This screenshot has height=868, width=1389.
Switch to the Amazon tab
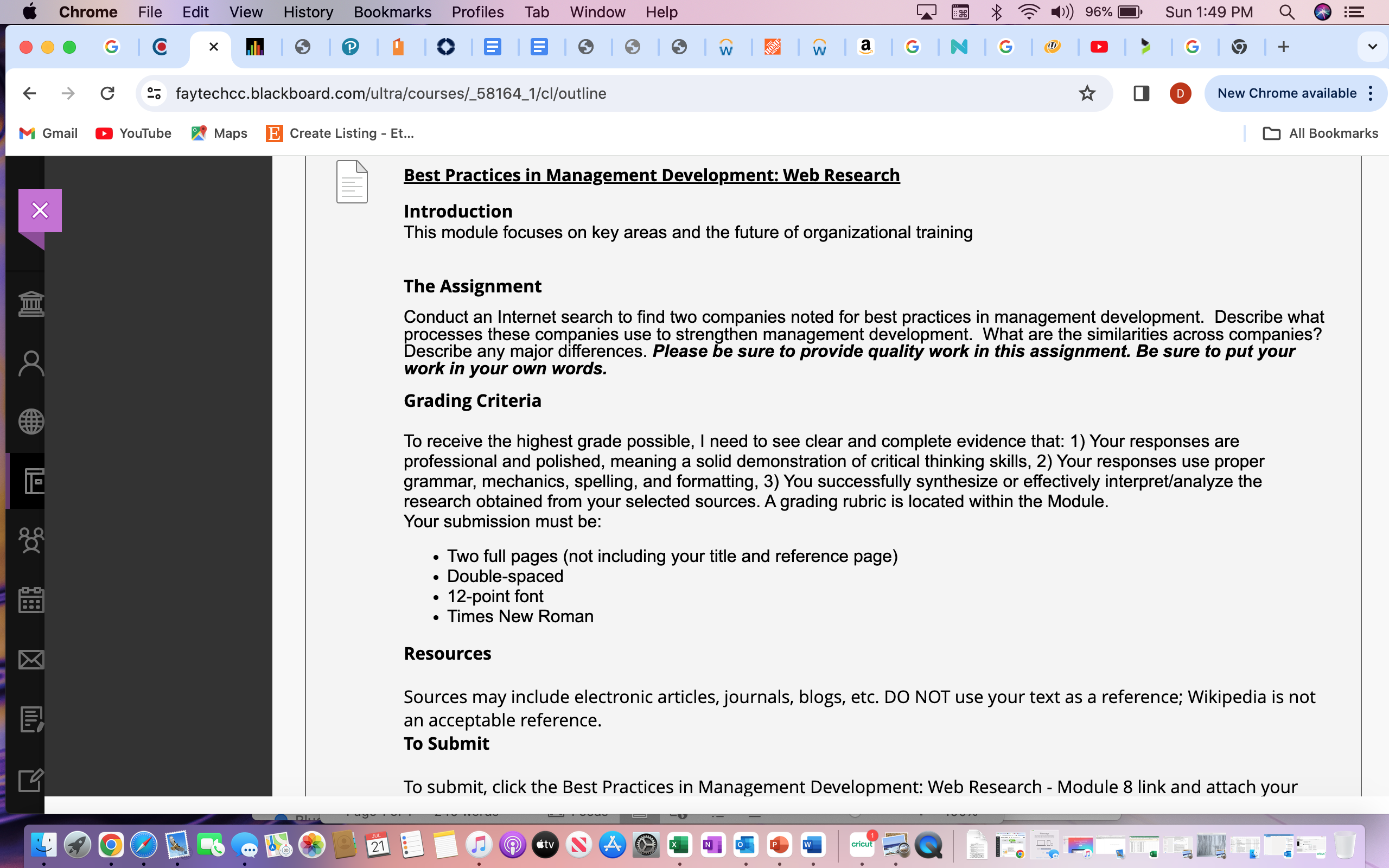tap(865, 47)
